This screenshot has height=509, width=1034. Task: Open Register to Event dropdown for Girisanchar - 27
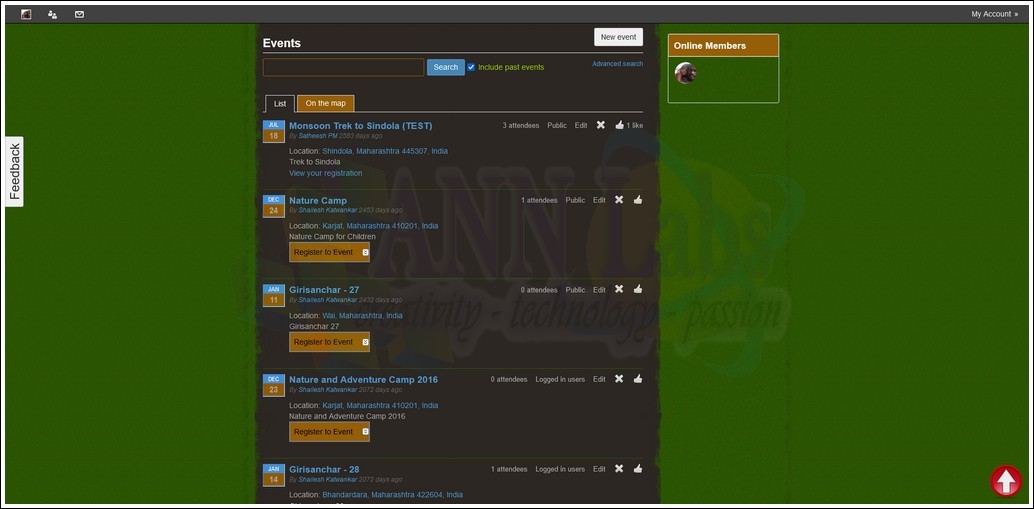[x=365, y=342]
